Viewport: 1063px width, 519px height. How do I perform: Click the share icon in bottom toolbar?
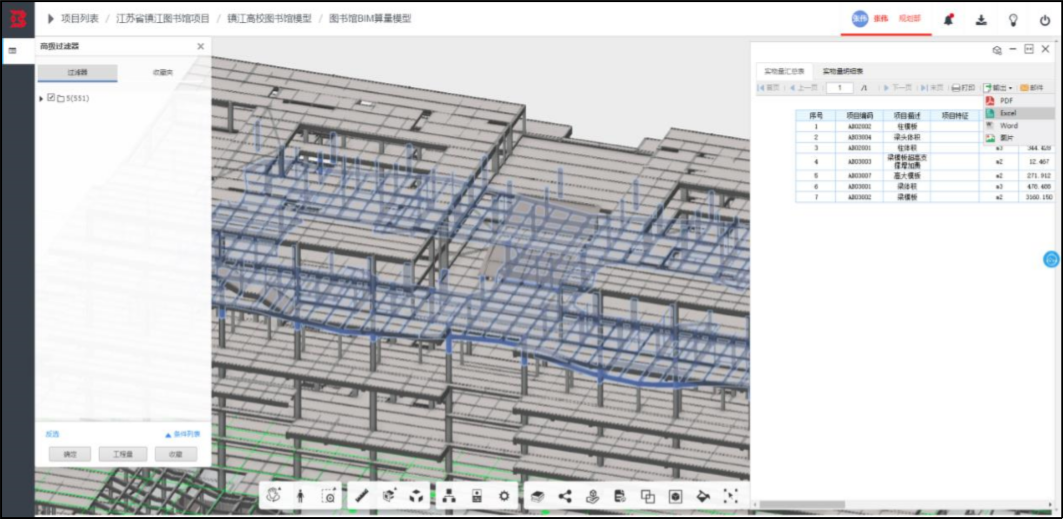pos(565,496)
